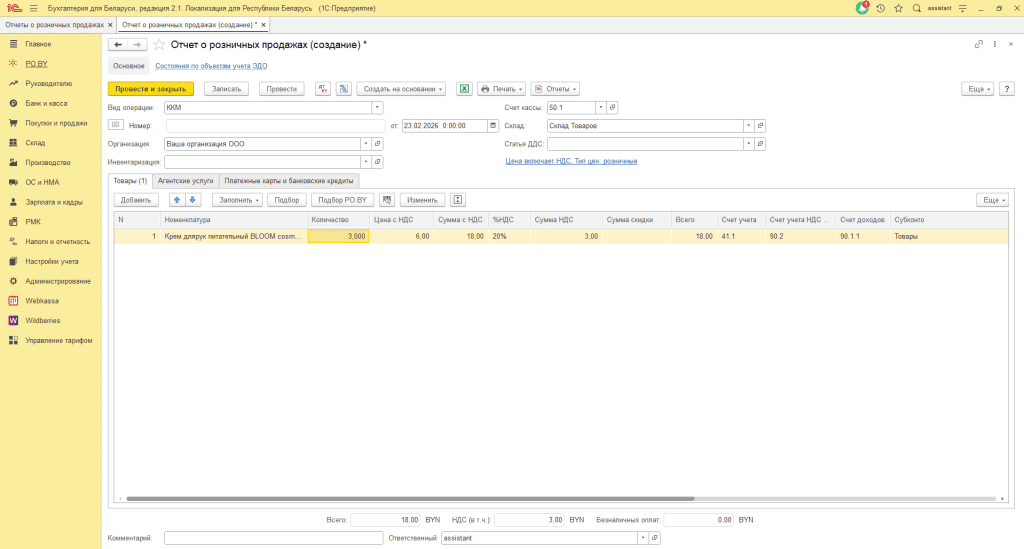
Task: Switch to the Агентские услуги tab
Action: (x=186, y=181)
